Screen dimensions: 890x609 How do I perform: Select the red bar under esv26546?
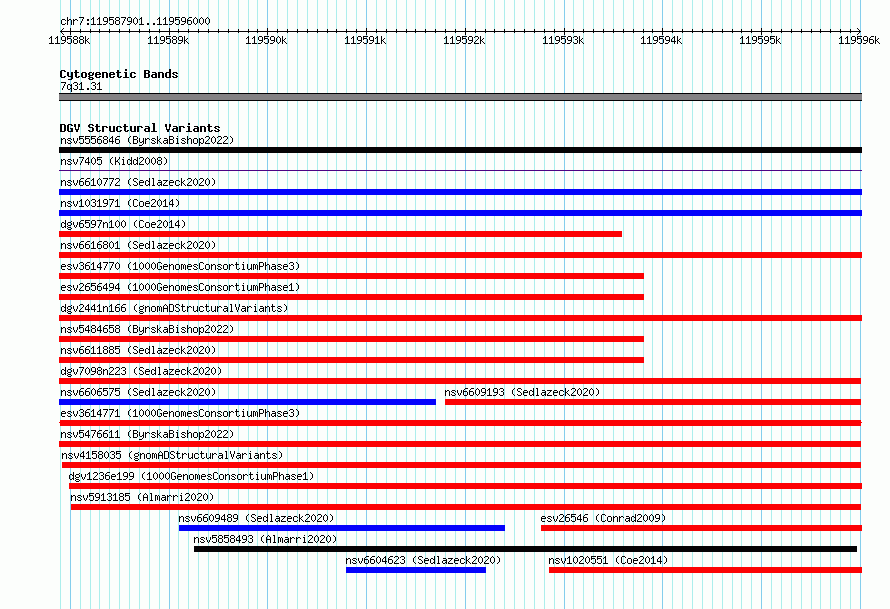pyautogui.click(x=702, y=528)
